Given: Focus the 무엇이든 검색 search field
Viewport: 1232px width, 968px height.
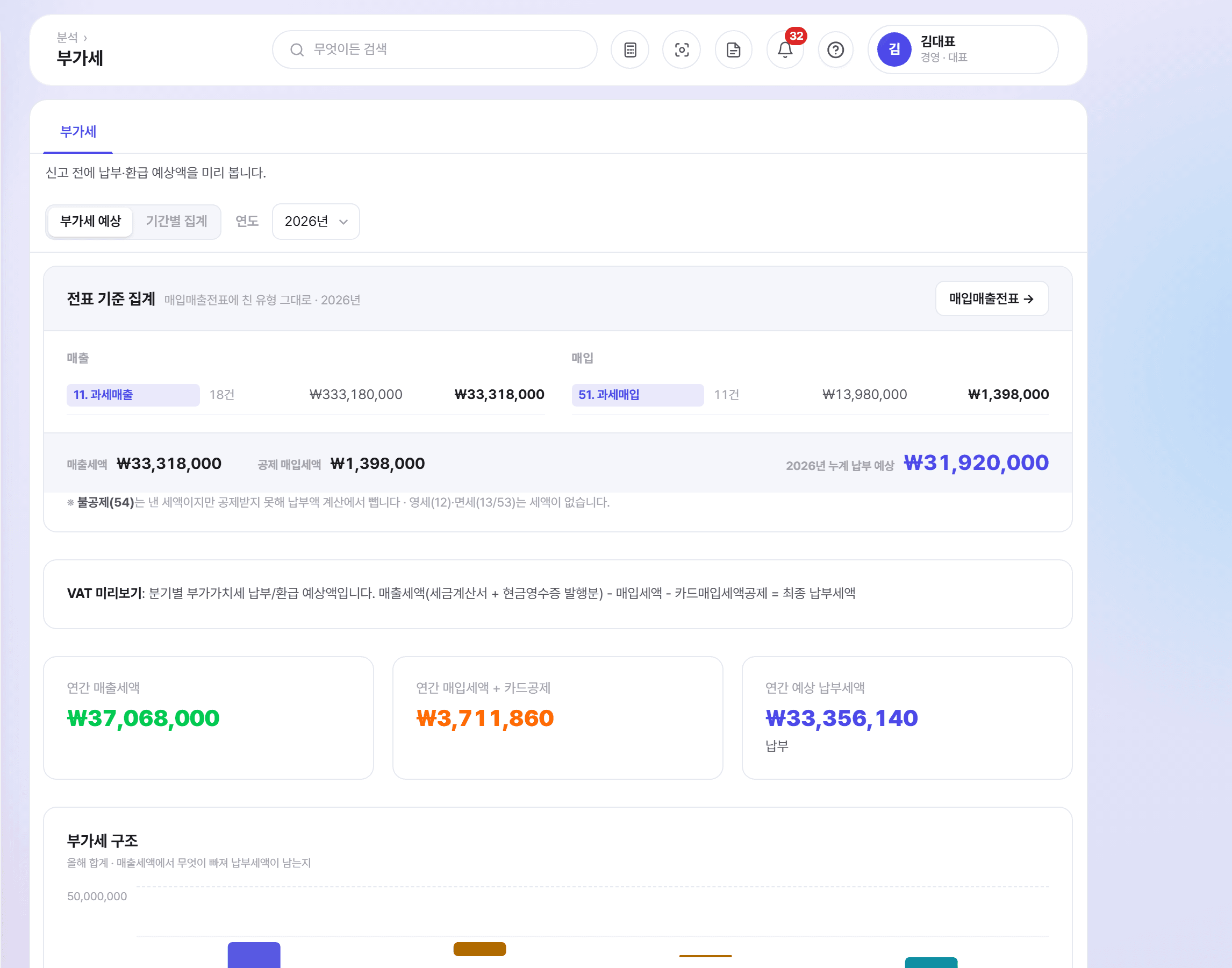Looking at the screenshot, I should tap(434, 49).
